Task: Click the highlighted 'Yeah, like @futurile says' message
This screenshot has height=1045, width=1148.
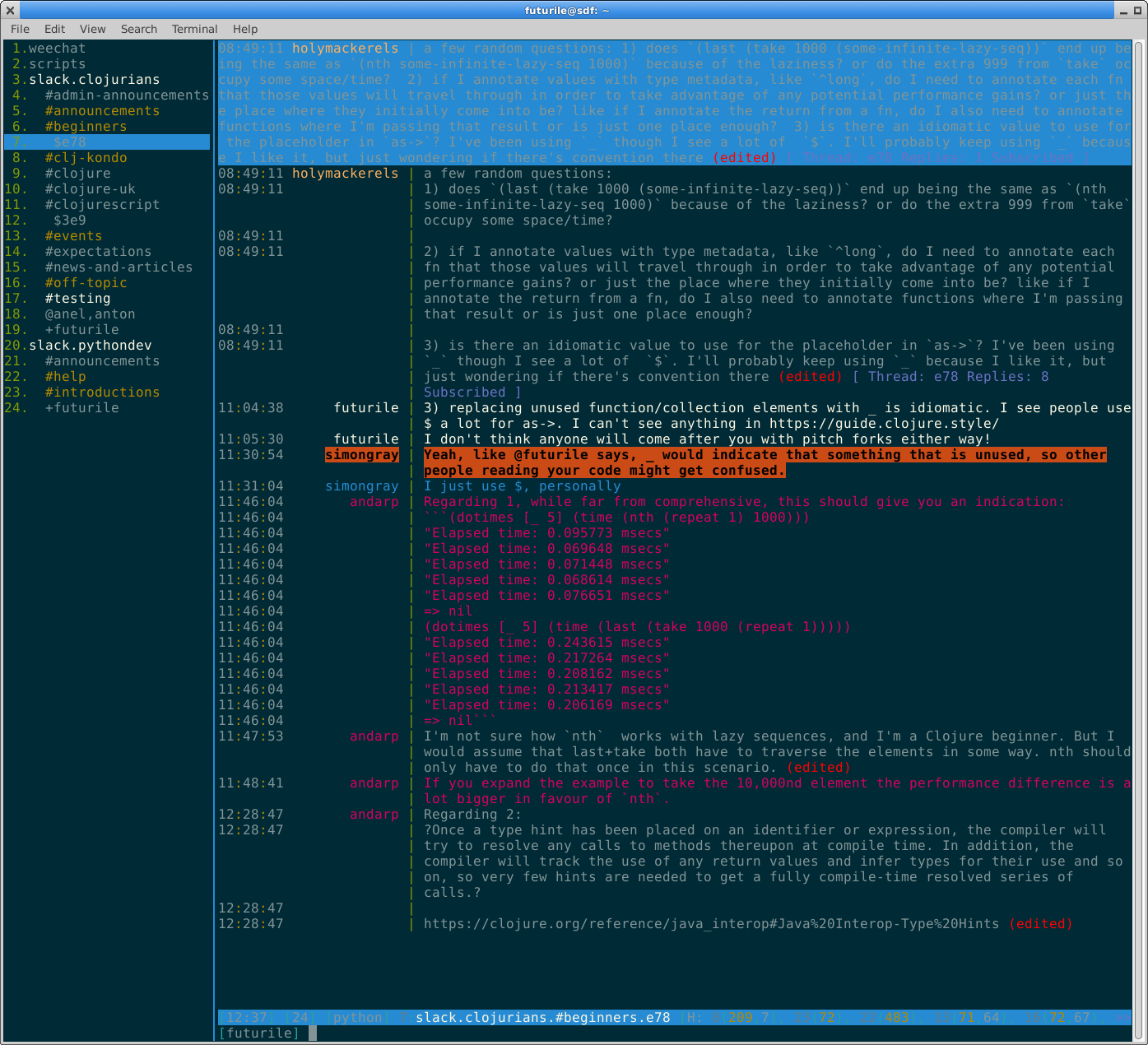Action: (765, 462)
